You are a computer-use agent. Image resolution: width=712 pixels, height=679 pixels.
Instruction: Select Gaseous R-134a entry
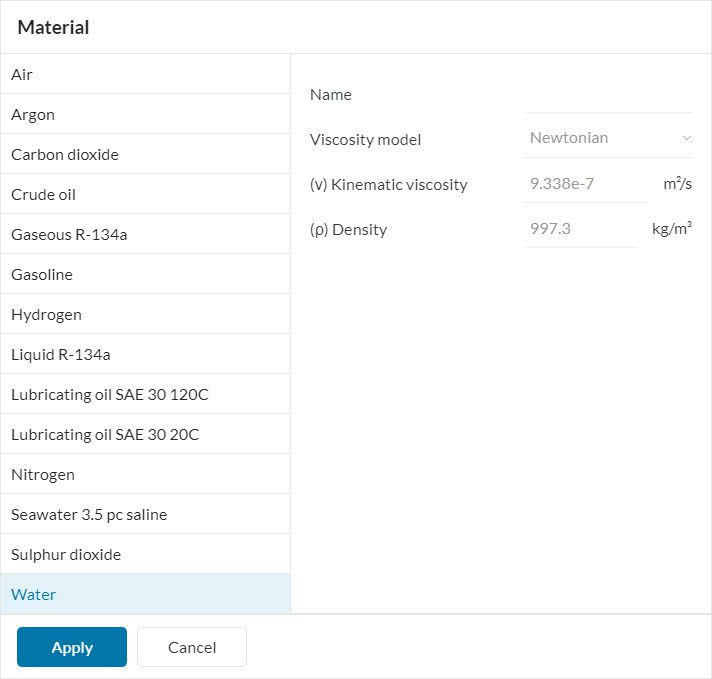point(145,235)
